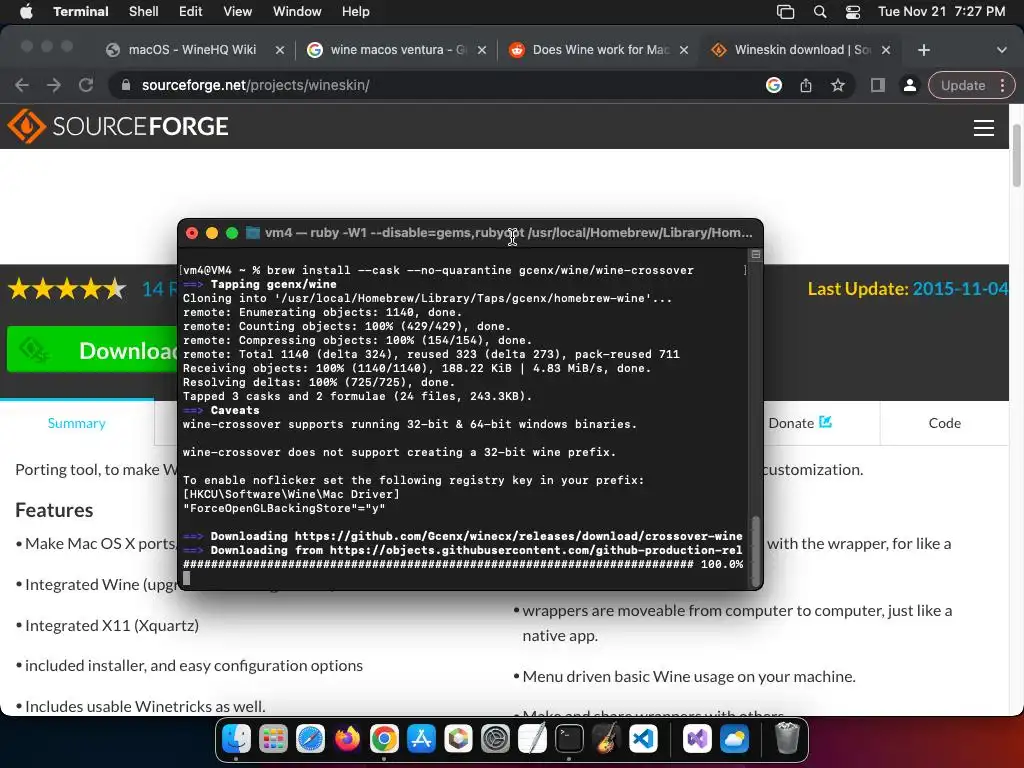Click the star rating

click(x=67, y=289)
